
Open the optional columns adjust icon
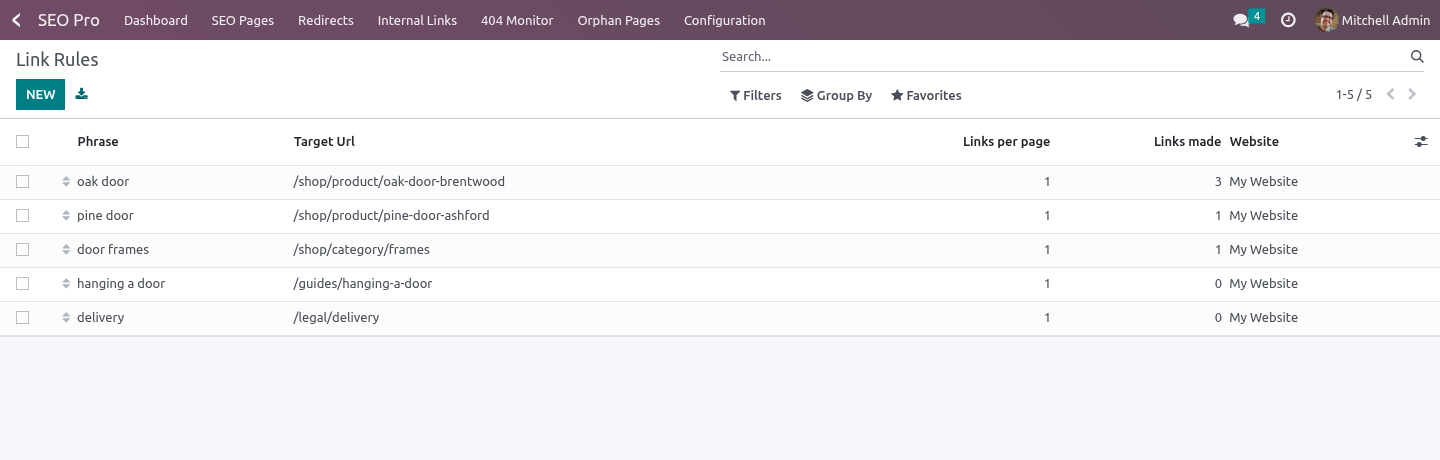tap(1421, 142)
